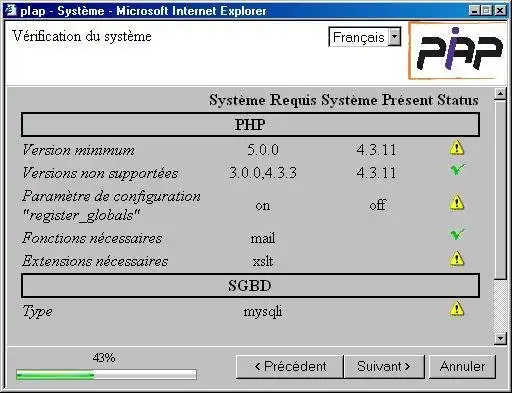The height and width of the screenshot is (393, 512).
Task: Close the Internet Explorer window
Action: (500, 10)
